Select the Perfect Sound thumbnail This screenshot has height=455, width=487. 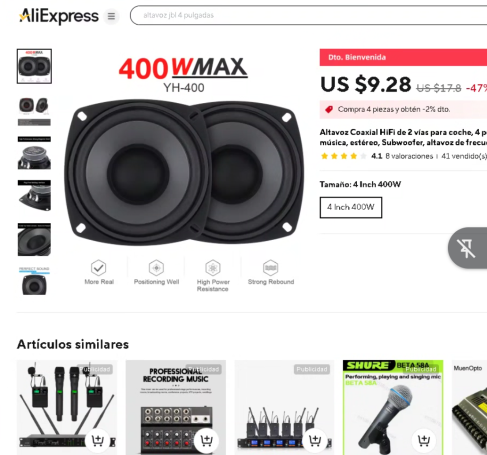(x=34, y=281)
